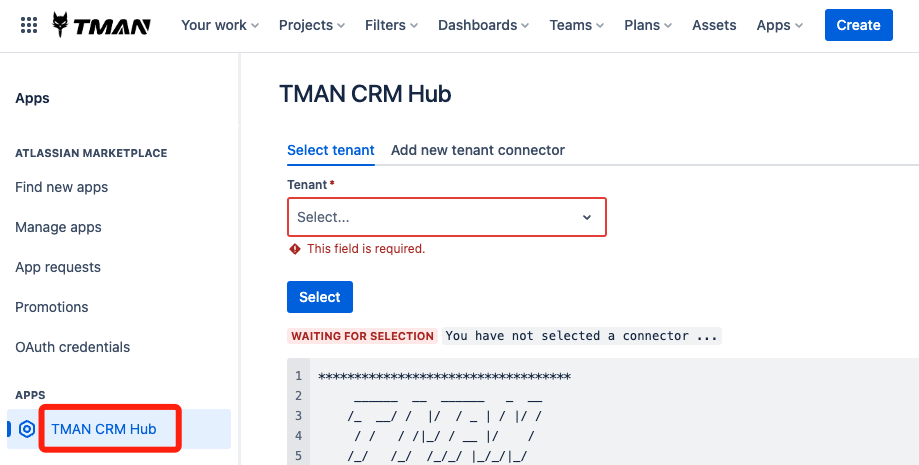919x465 pixels.
Task: Click the APPS section header in sidebar
Action: coord(30,395)
